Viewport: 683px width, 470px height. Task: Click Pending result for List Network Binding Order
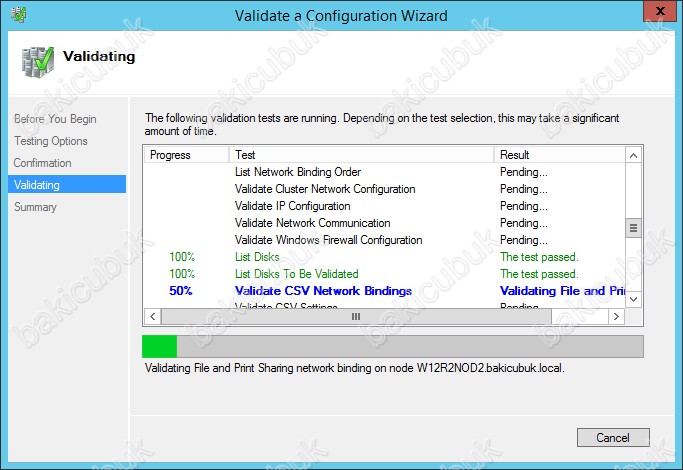click(524, 172)
